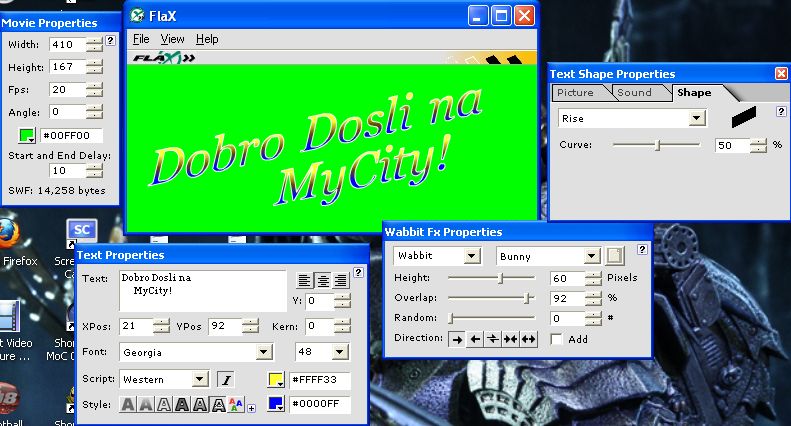Image resolution: width=791 pixels, height=426 pixels.
Task: Toggle italic text style button
Action: tap(225, 380)
